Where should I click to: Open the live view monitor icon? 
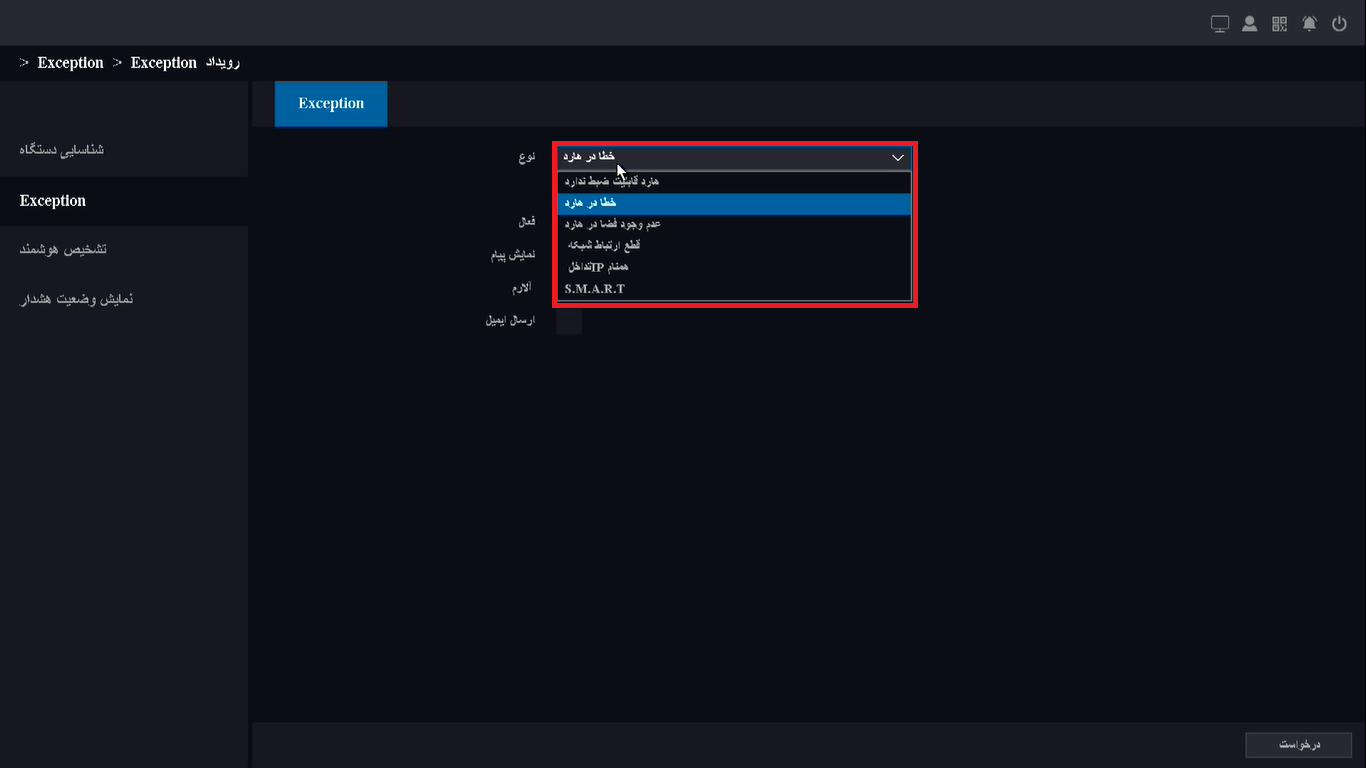tap(1219, 24)
